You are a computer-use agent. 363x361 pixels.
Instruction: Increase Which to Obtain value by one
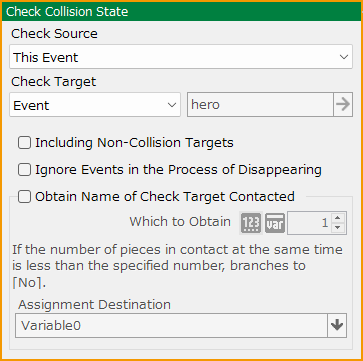click(x=338, y=218)
